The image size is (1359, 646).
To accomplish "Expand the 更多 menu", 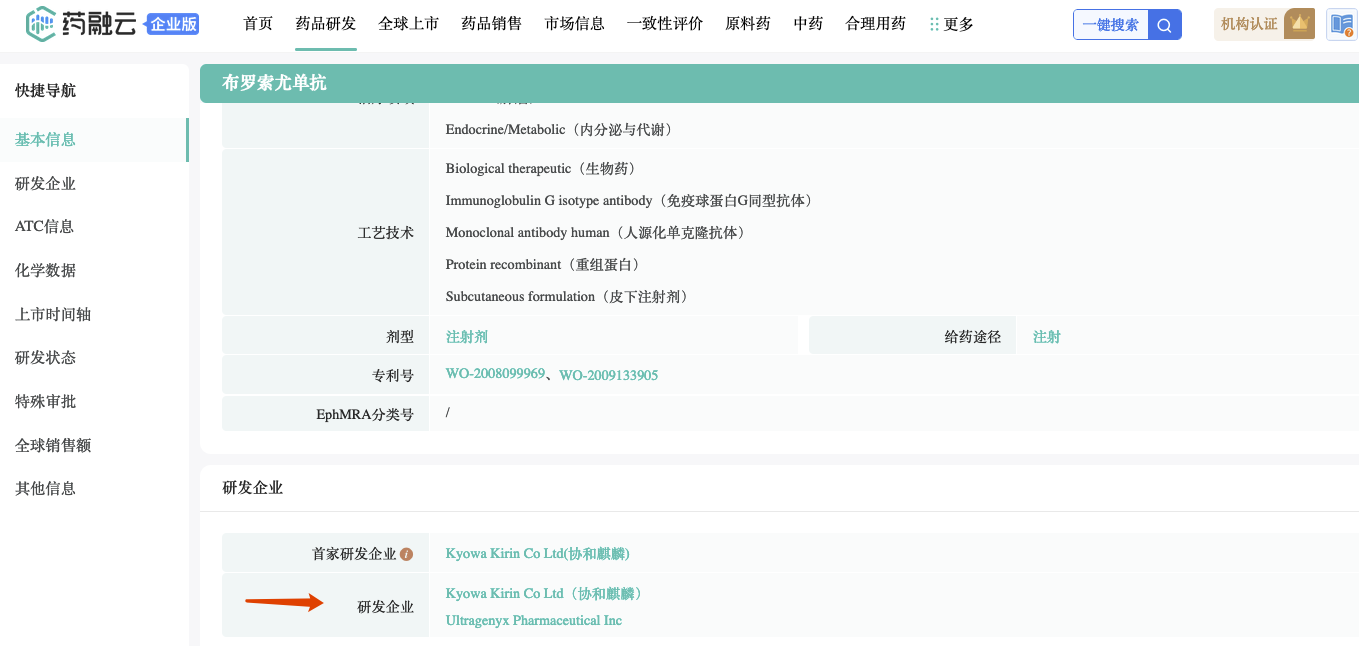I will 951,24.
